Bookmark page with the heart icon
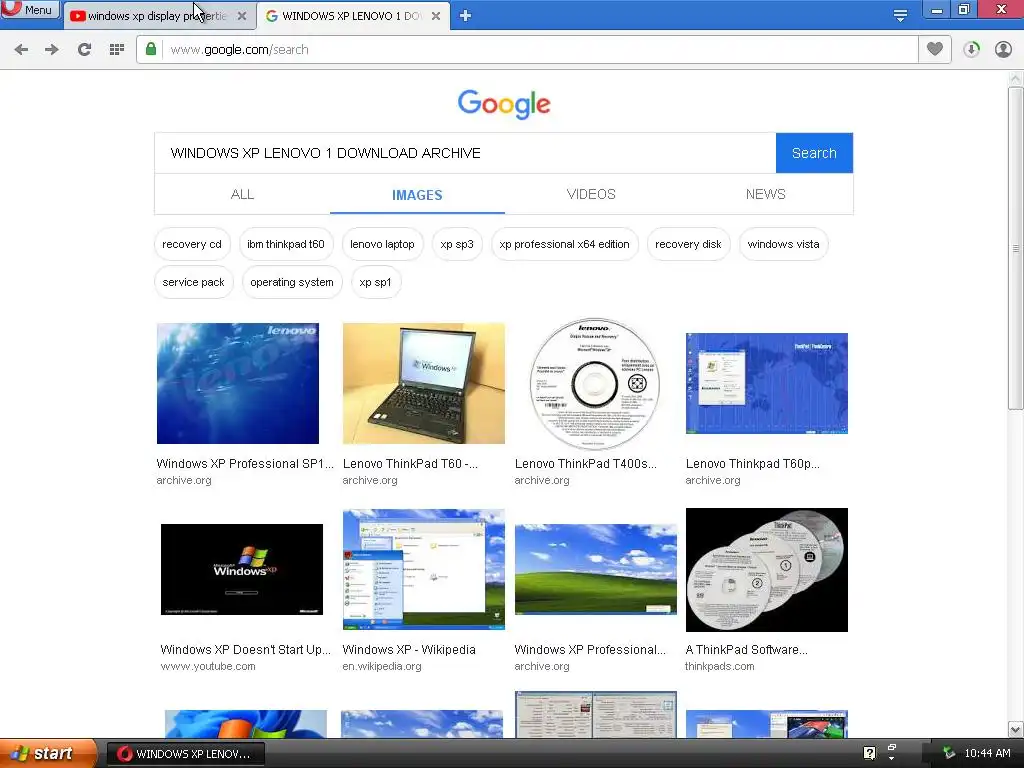This screenshot has height=768, width=1024. 935,49
